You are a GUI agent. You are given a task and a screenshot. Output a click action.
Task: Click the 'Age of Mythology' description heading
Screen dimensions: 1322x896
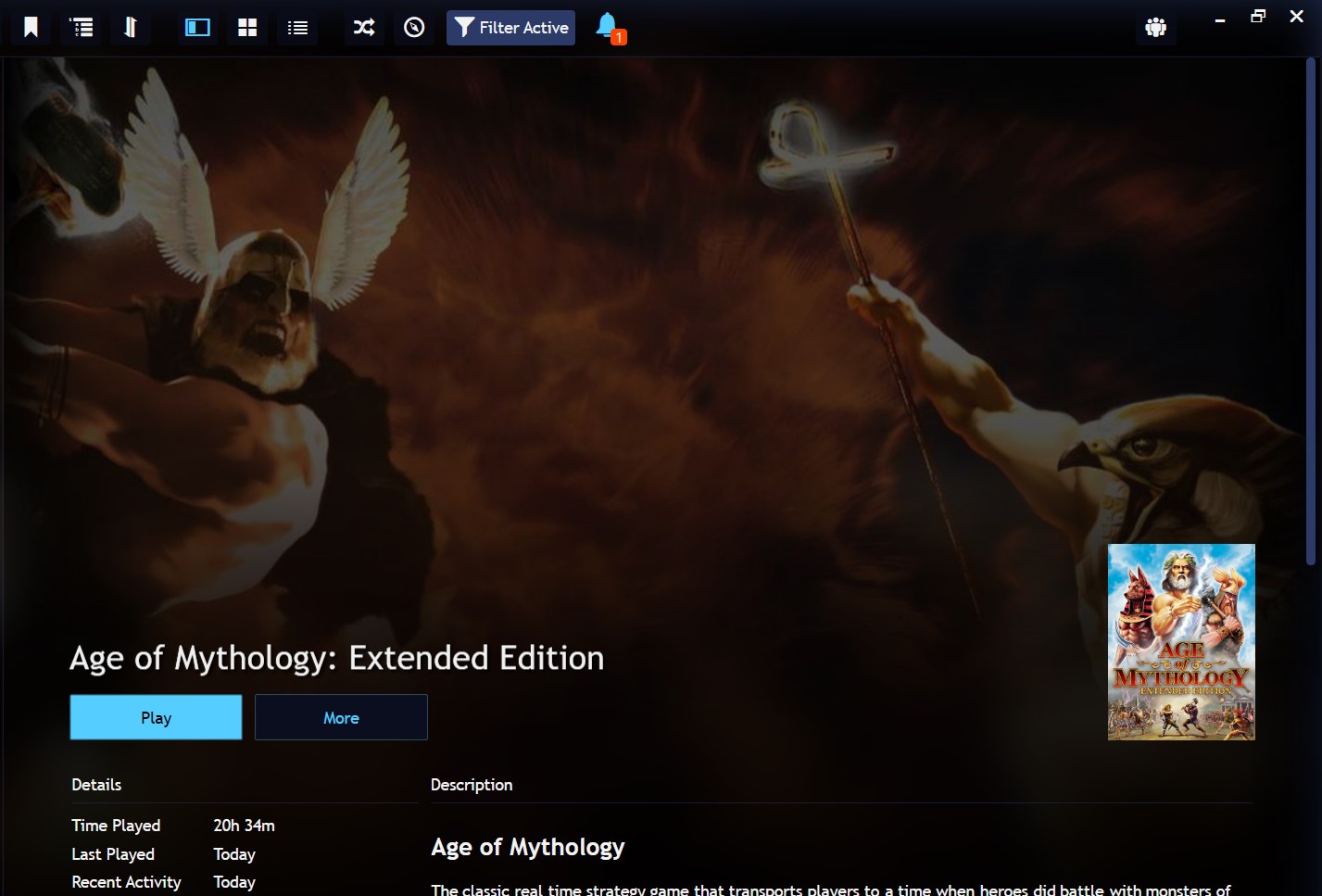528,848
